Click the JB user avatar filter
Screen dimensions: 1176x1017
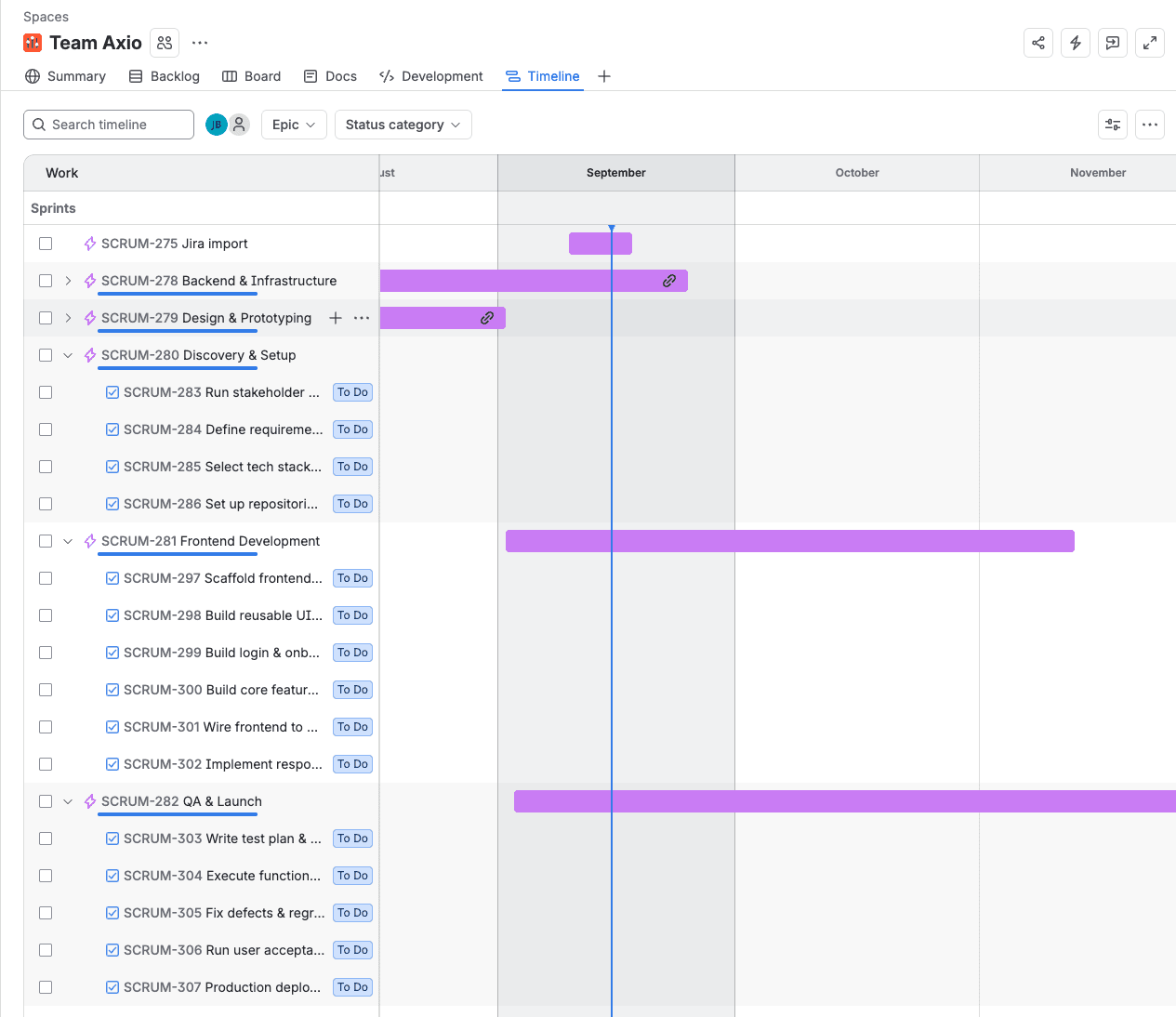pyautogui.click(x=217, y=125)
